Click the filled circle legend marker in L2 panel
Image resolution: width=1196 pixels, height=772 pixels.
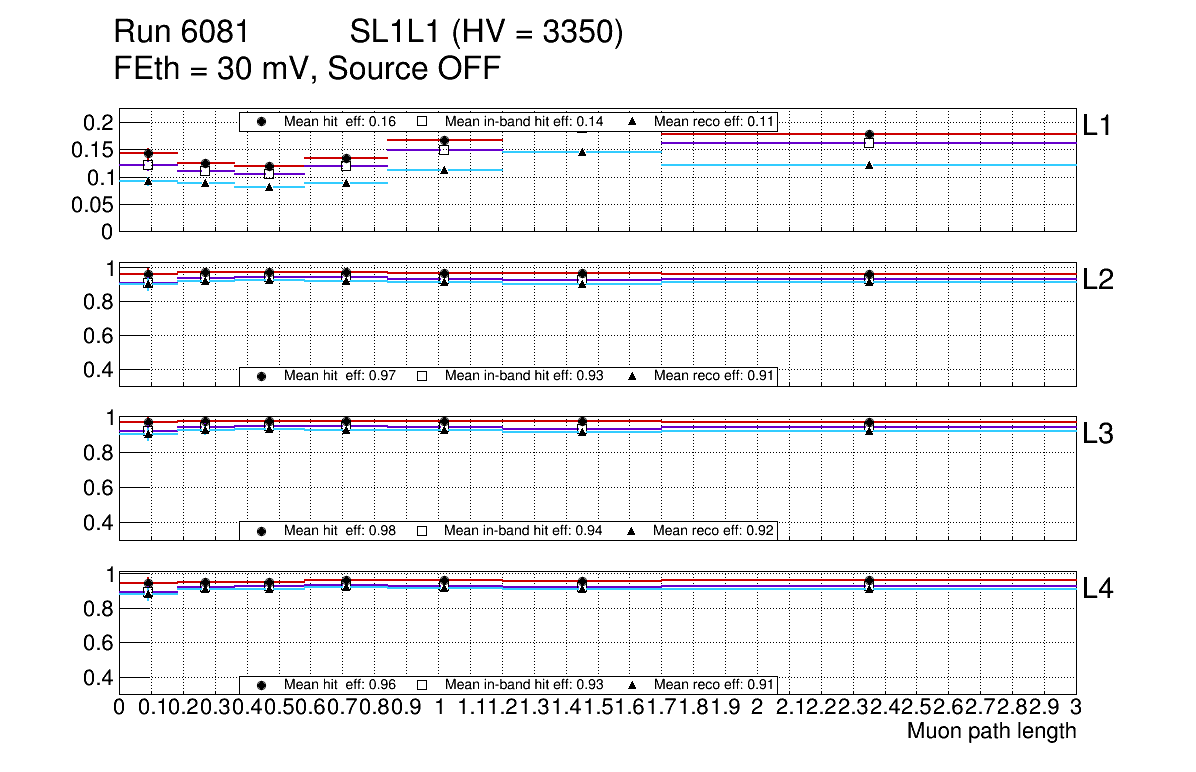(x=262, y=376)
